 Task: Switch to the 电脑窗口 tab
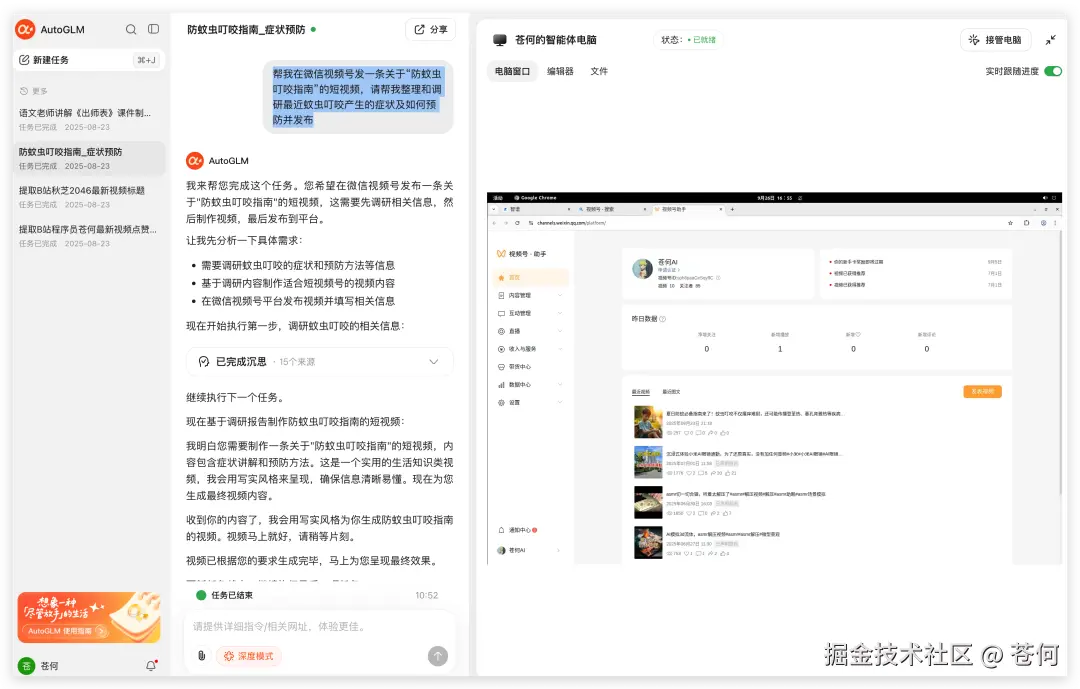pos(512,71)
